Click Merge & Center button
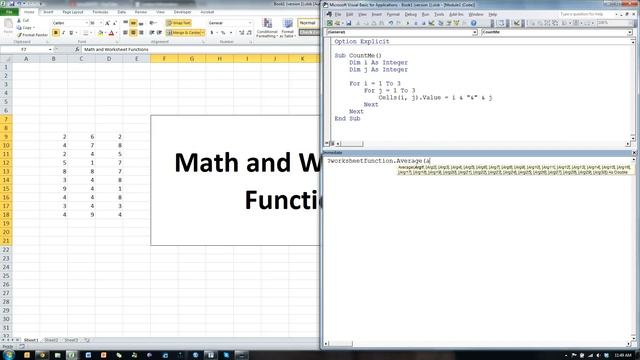The width and height of the screenshot is (640, 360). pyautogui.click(x=184, y=33)
